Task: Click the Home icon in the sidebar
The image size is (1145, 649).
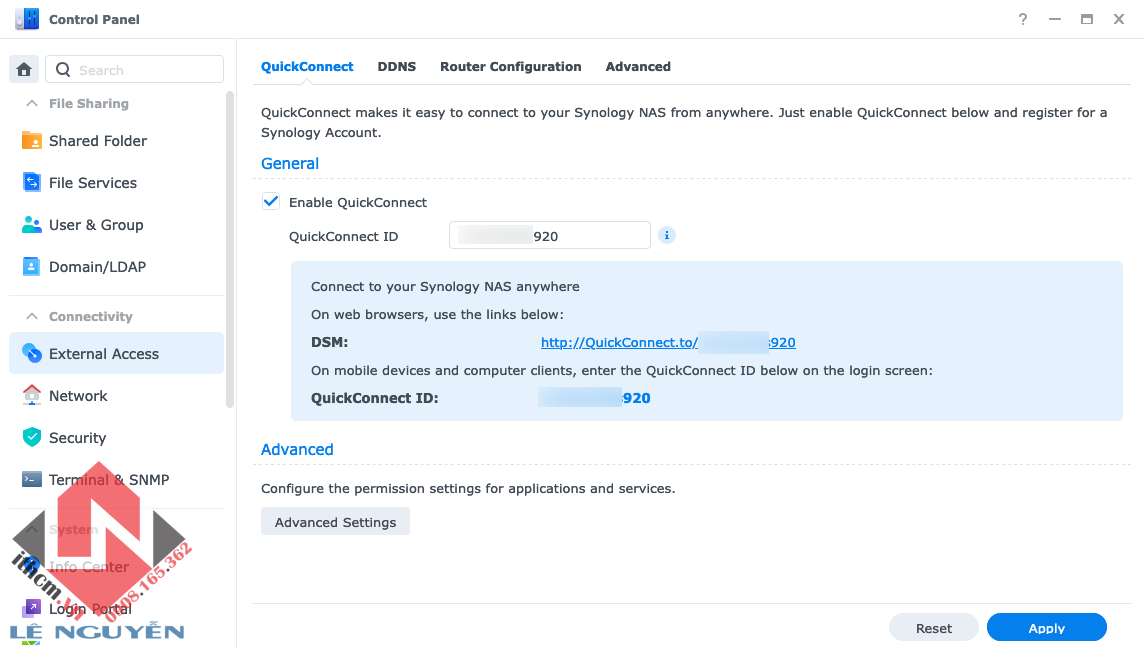Action: point(24,69)
